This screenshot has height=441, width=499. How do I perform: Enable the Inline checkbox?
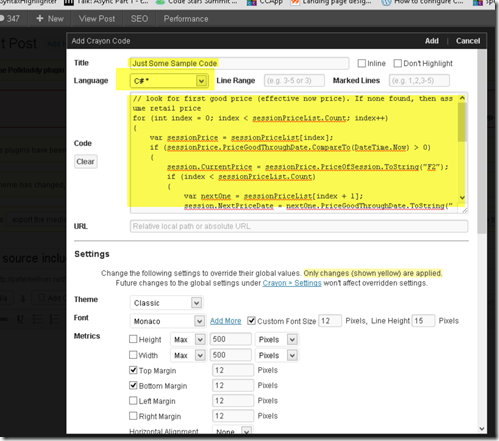[x=361, y=63]
